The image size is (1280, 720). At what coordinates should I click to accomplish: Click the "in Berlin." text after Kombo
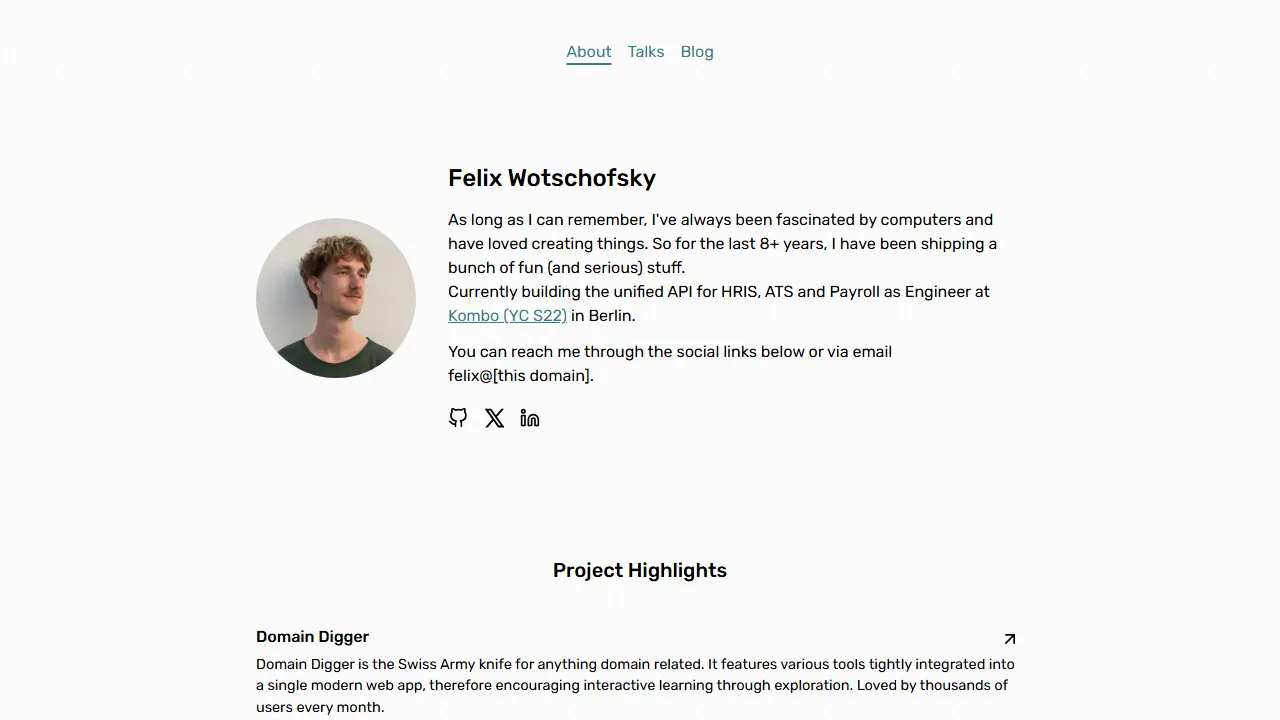tap(603, 316)
